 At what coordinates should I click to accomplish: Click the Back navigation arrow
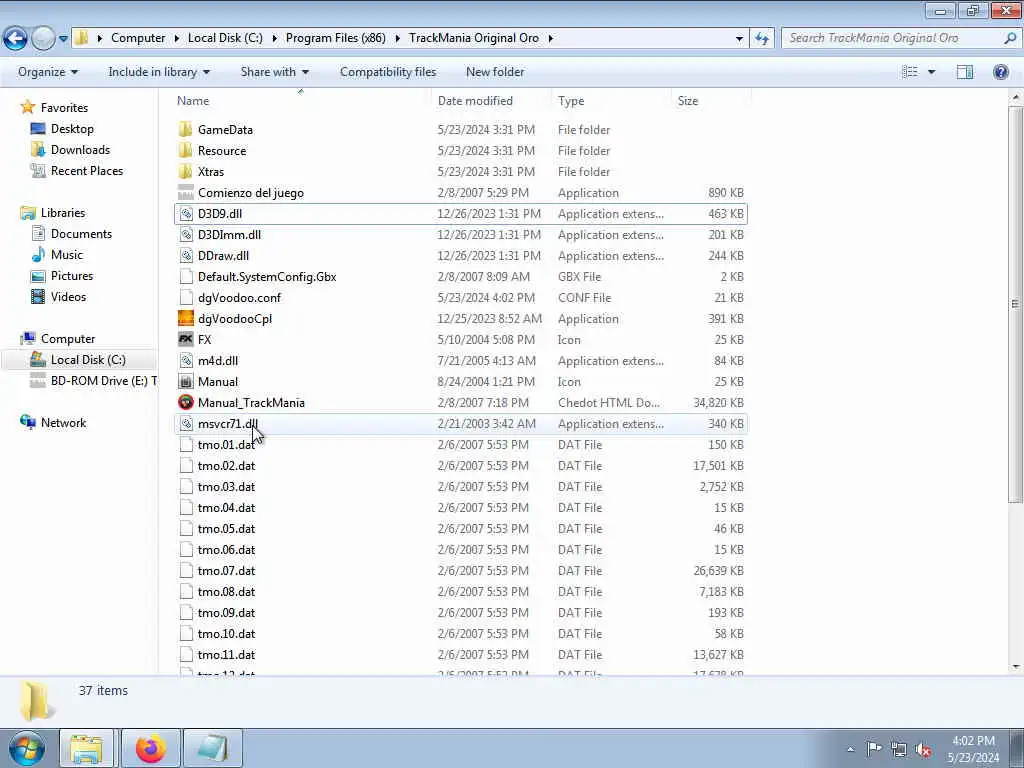click(16, 38)
